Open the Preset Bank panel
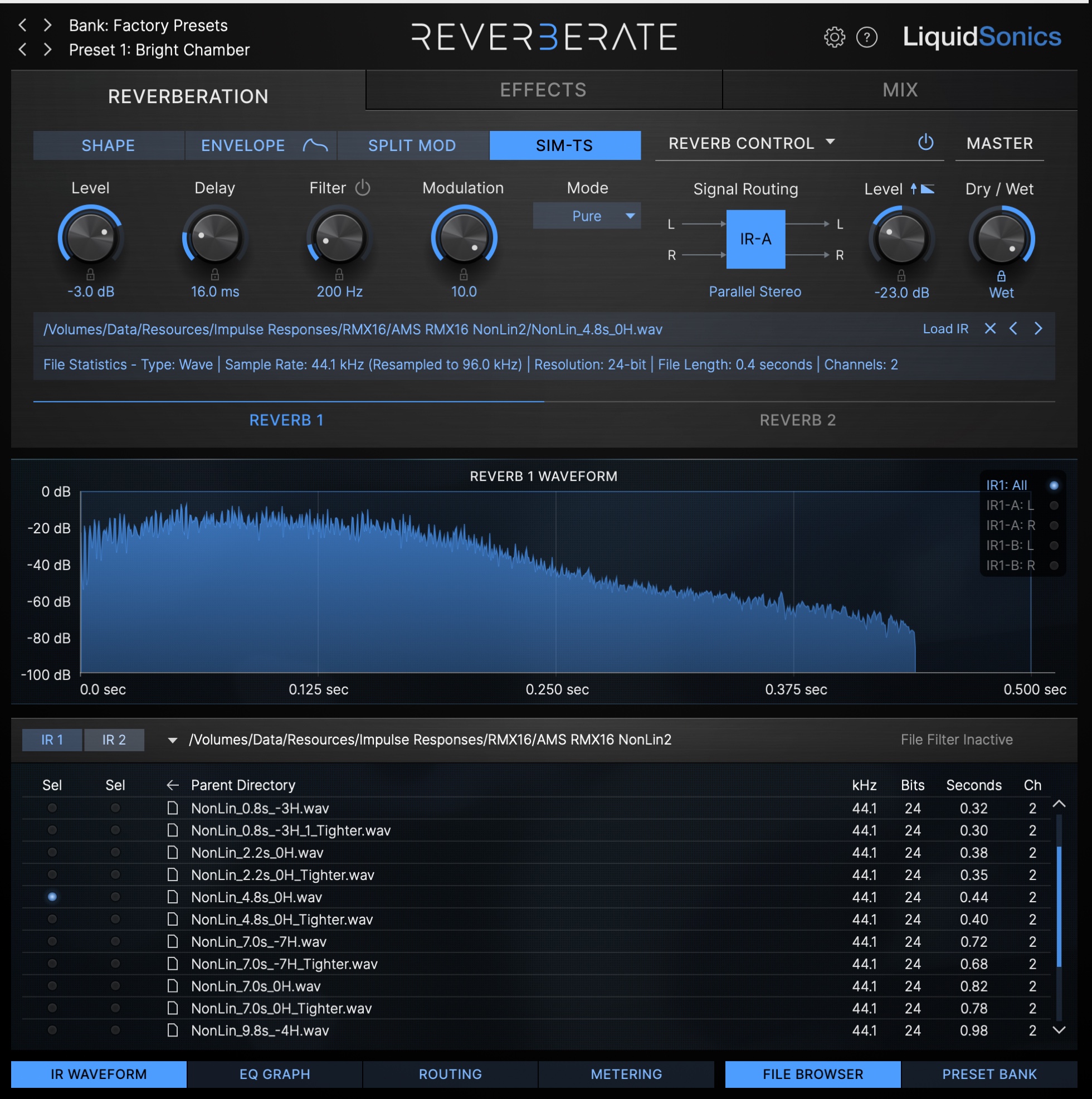The height and width of the screenshot is (1099, 1092). click(x=989, y=1074)
